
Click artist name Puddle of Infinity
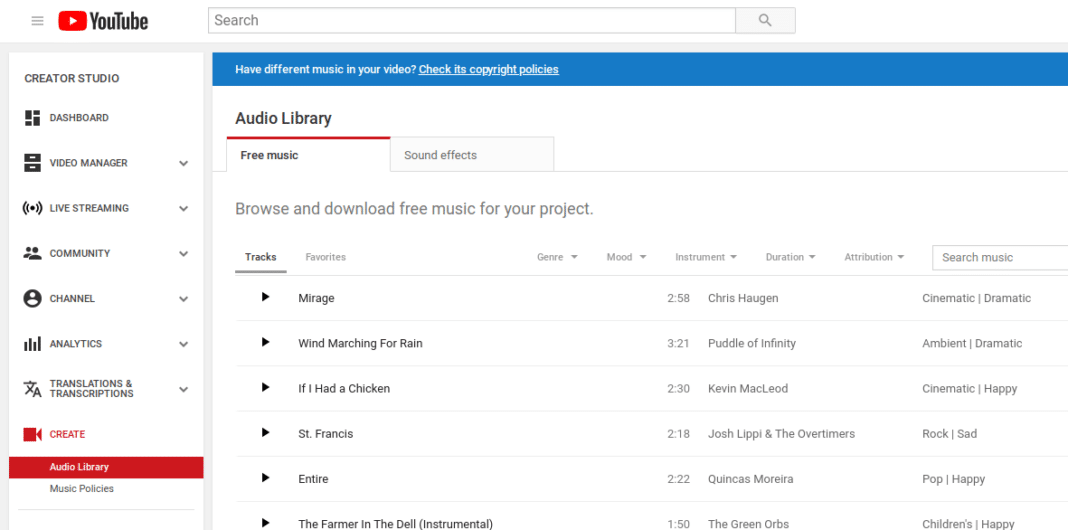click(752, 343)
